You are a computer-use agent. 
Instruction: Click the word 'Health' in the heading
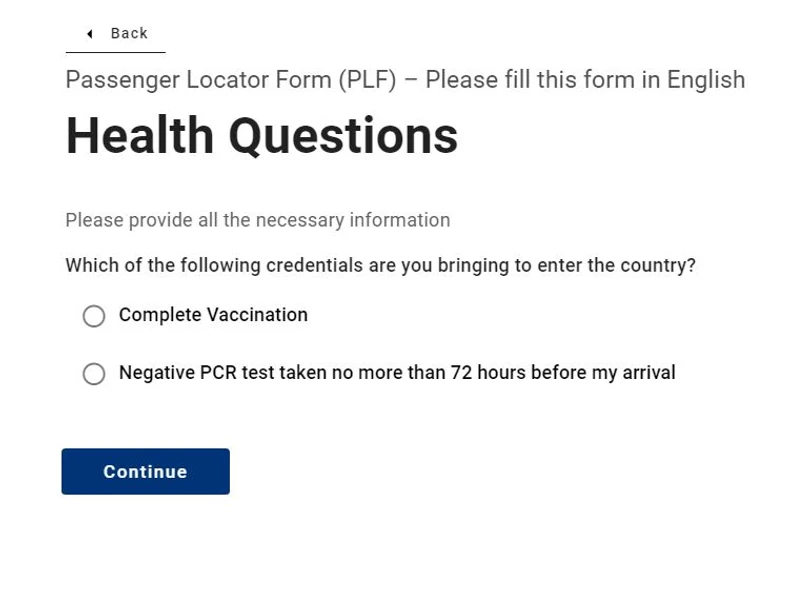pos(140,136)
